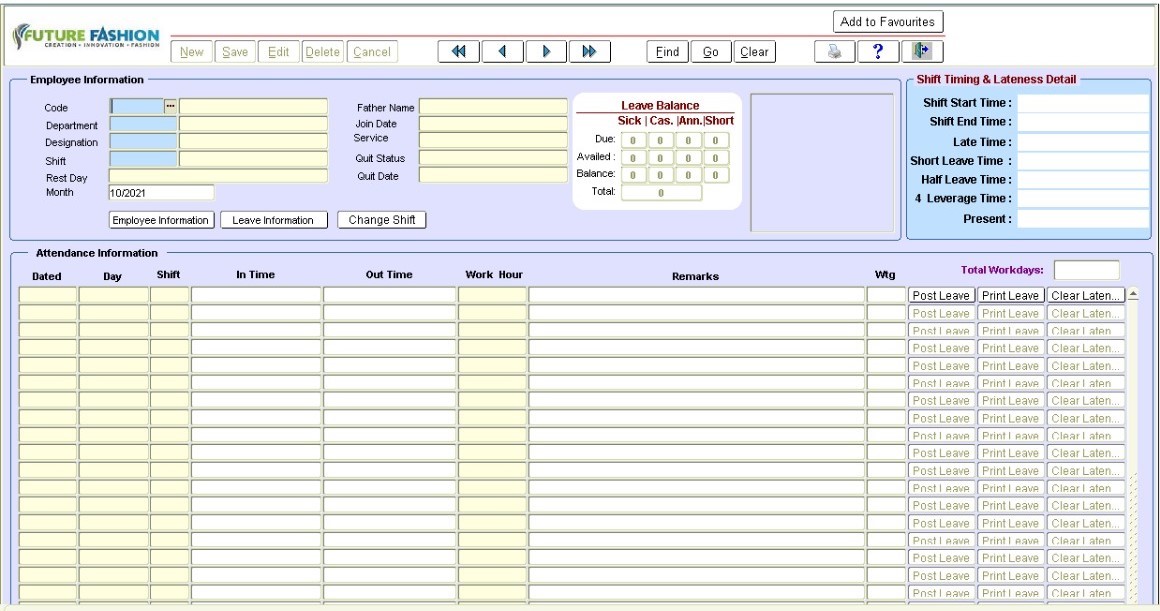Screen dimensions: 1160x611
Task: Open the employee Code lookup ellipsis button
Action: 170,106
